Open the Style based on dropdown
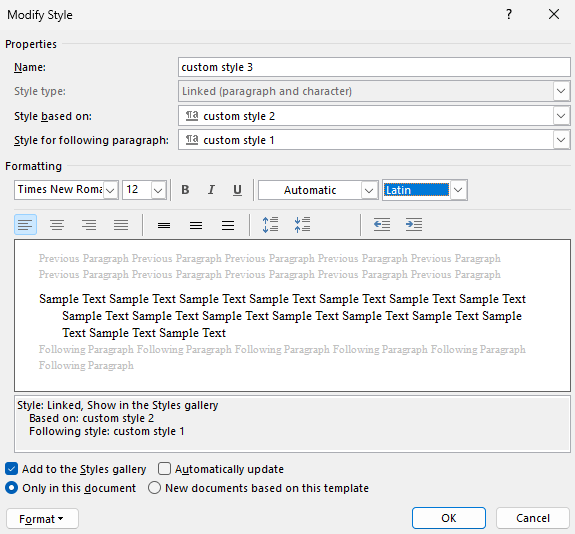The height and width of the screenshot is (534, 575). click(561, 116)
